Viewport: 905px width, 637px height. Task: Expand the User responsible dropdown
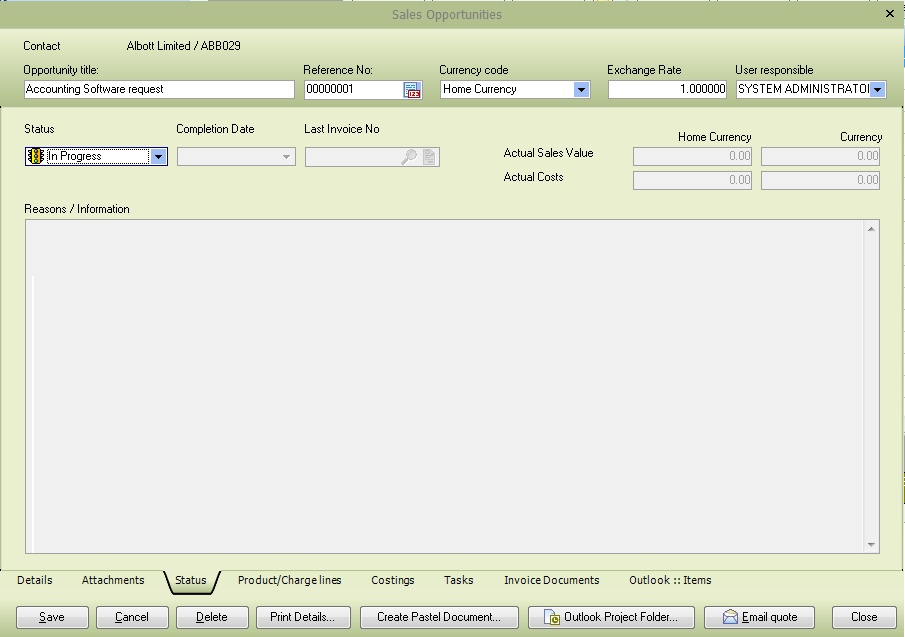coord(877,90)
